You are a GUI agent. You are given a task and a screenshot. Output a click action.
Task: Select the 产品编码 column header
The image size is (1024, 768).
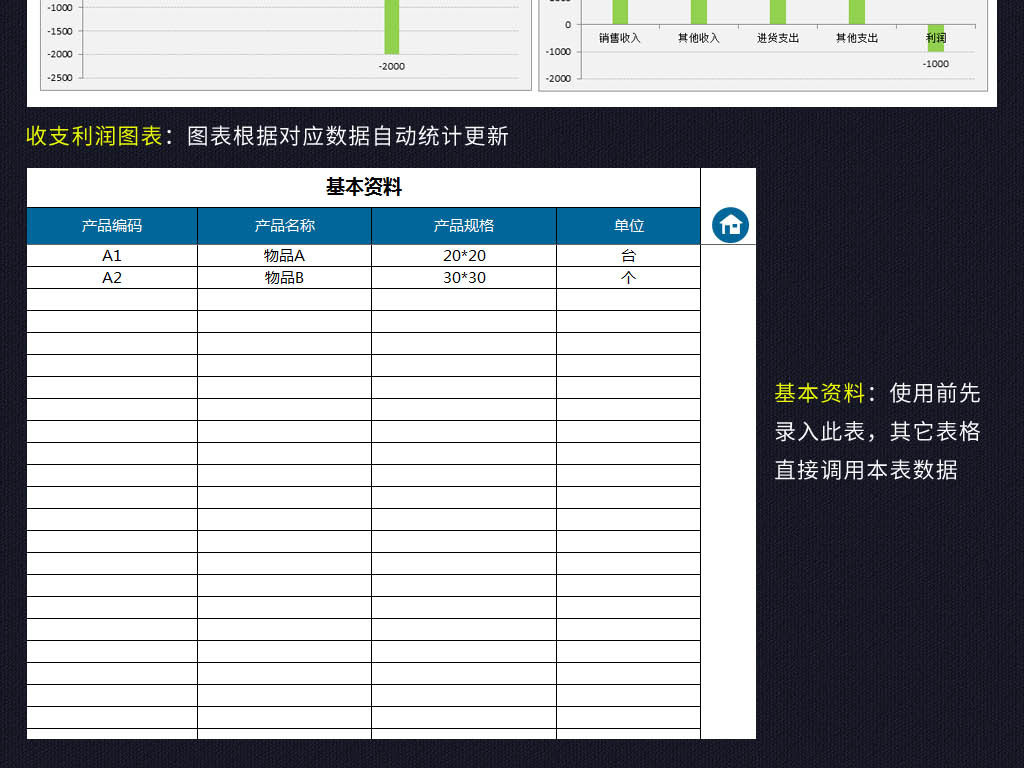(112, 226)
